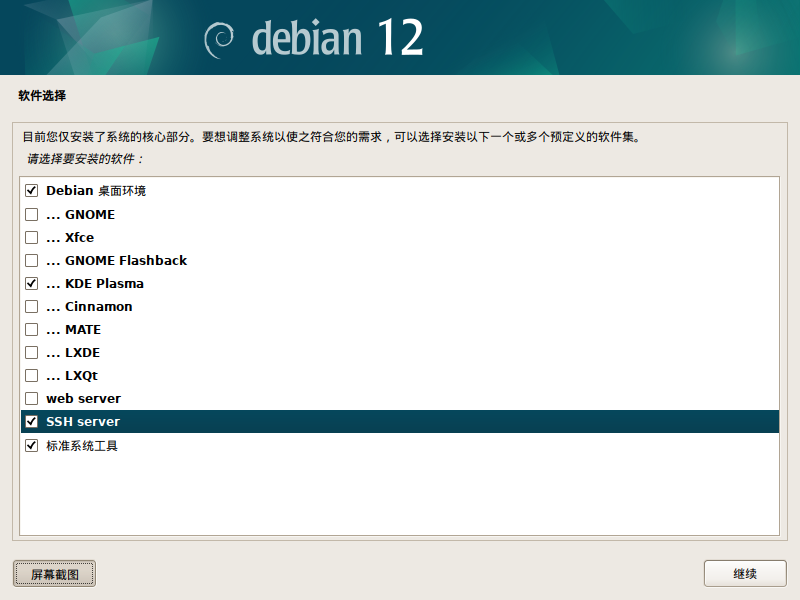The width and height of the screenshot is (800, 600).
Task: Click the 屏幕截图 button
Action: coord(54,573)
